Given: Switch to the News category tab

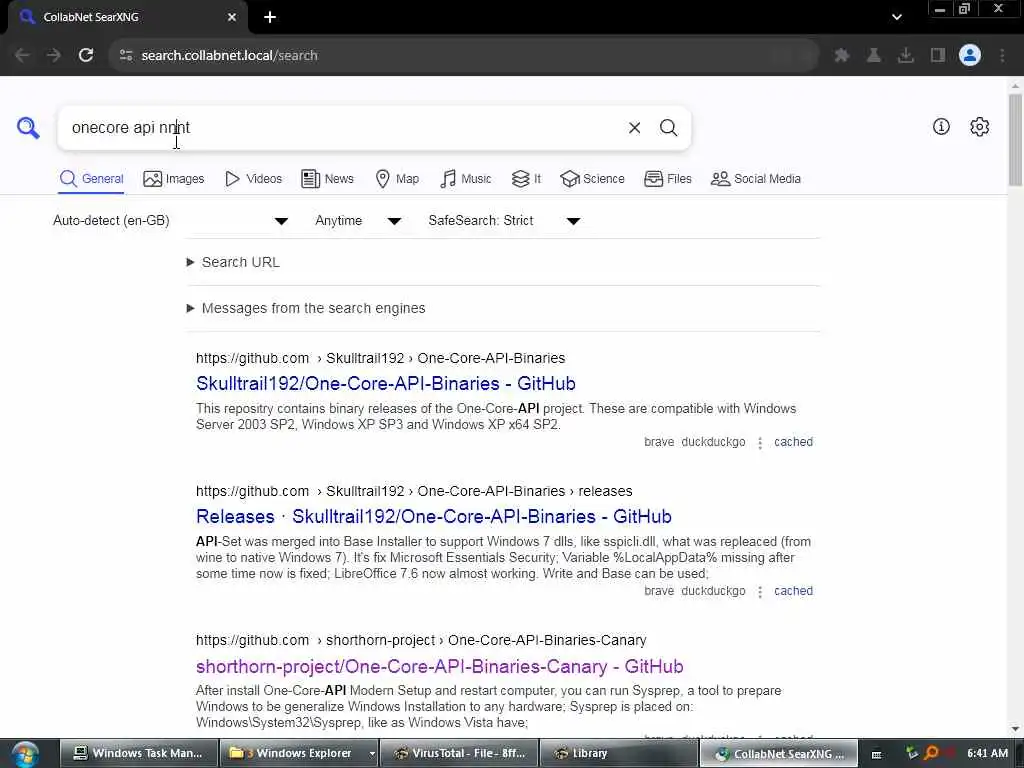Looking at the screenshot, I should [327, 178].
